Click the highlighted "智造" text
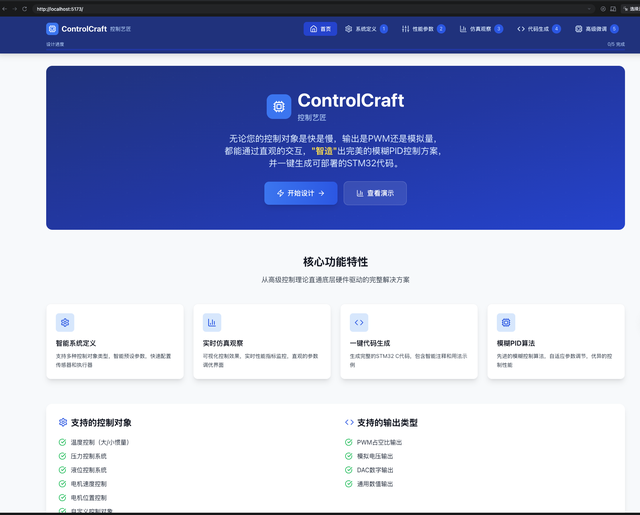Screen dimensions: 640x515 coord(324,151)
